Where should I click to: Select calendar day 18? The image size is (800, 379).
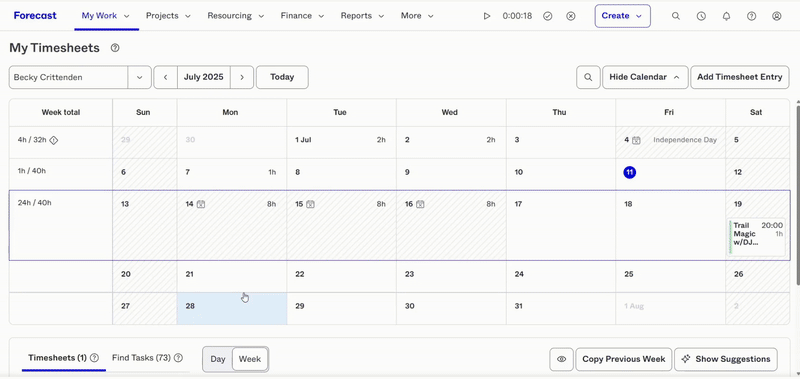tap(670, 225)
